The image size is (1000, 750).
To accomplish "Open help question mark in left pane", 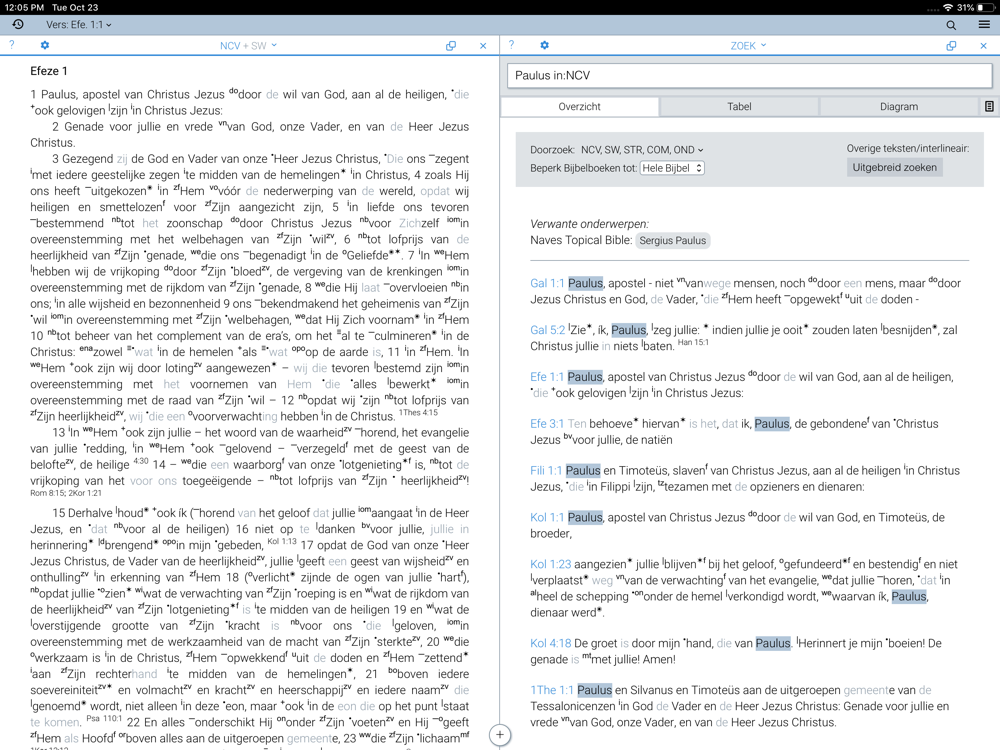I will [x=12, y=45].
